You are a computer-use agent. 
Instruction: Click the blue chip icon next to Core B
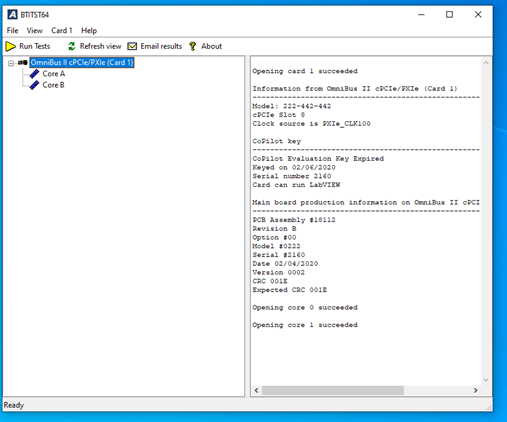[x=34, y=85]
